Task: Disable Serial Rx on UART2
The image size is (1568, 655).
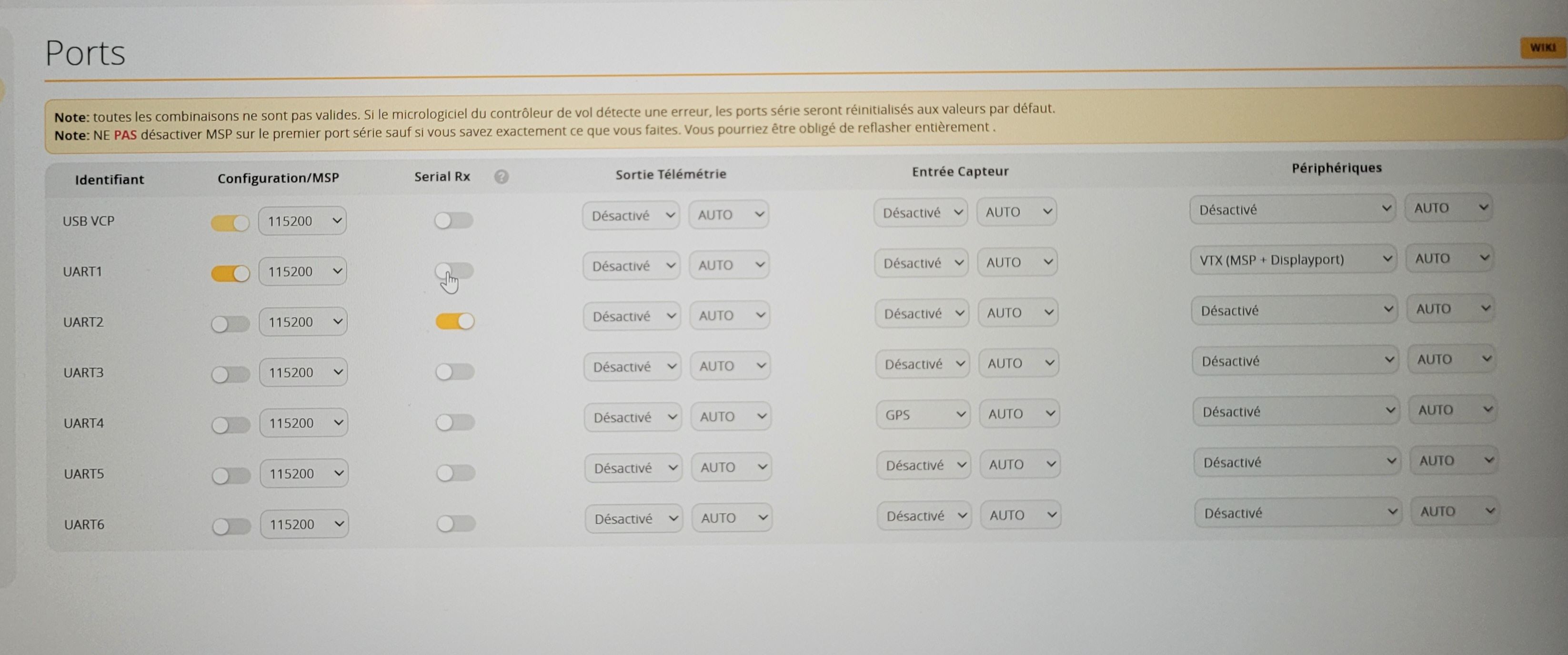Action: 455,321
